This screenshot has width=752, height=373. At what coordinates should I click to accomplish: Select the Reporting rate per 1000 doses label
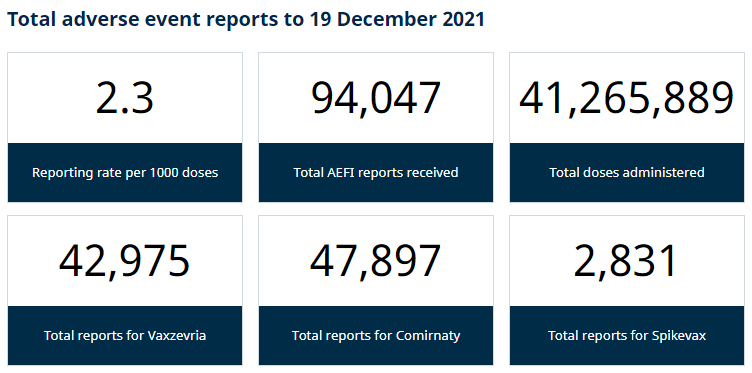pos(125,173)
